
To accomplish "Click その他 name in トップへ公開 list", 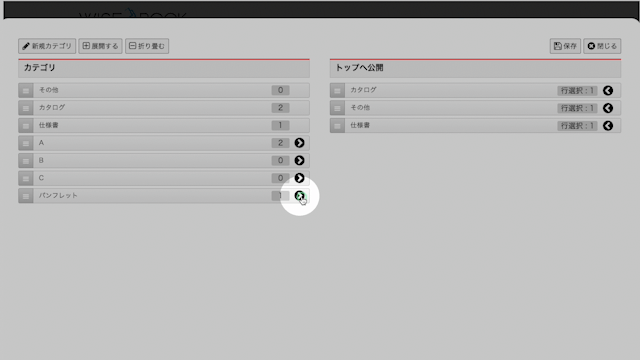I will click(x=360, y=107).
